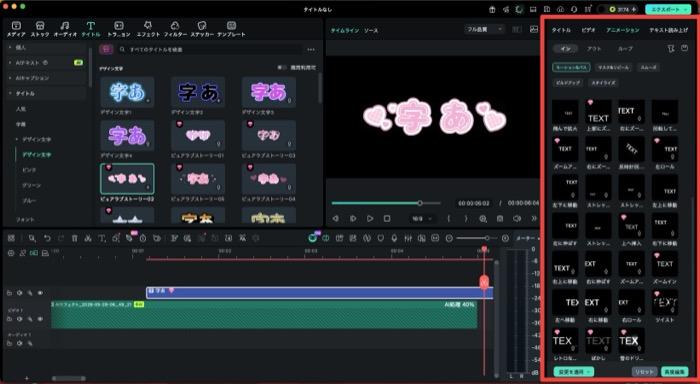Click the timeline horizontal scrollbar
700x384 pixels.
69,379
